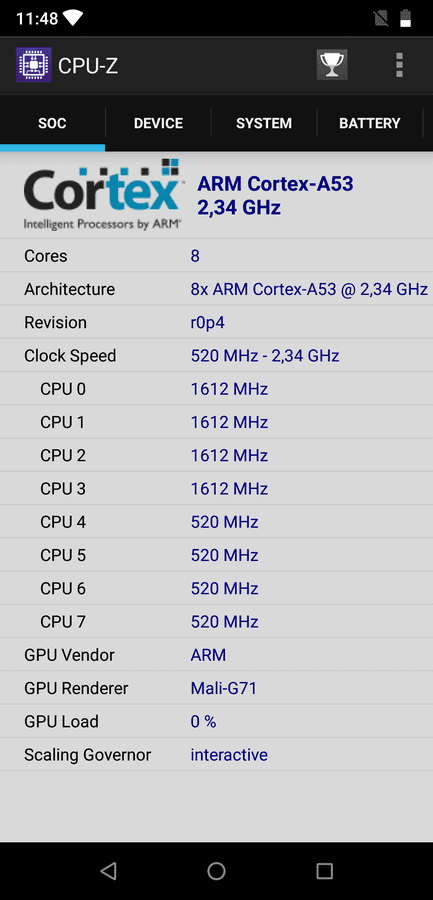The image size is (433, 900).
Task: Select the SOC tab
Action: [52, 123]
